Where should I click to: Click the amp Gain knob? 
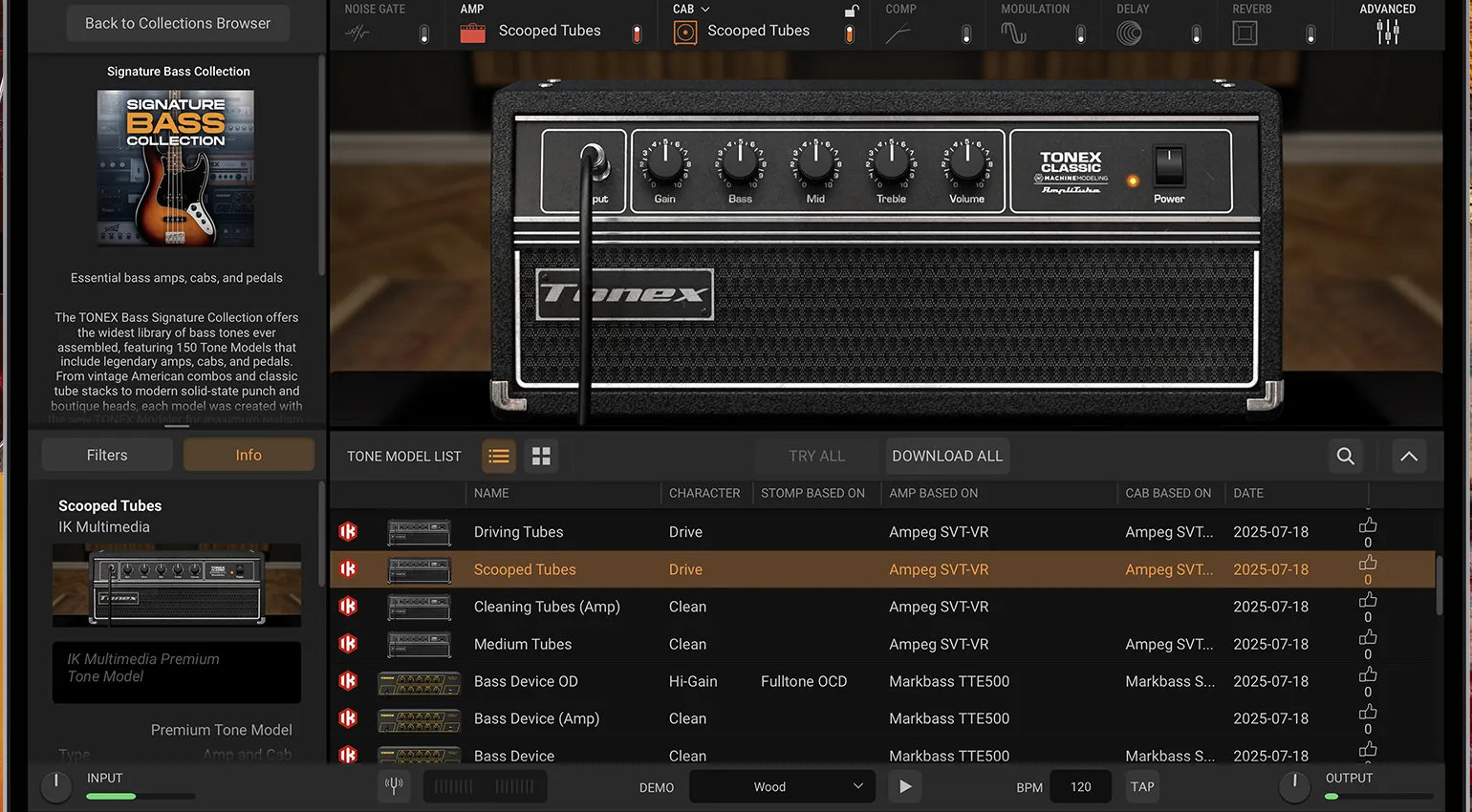click(664, 163)
